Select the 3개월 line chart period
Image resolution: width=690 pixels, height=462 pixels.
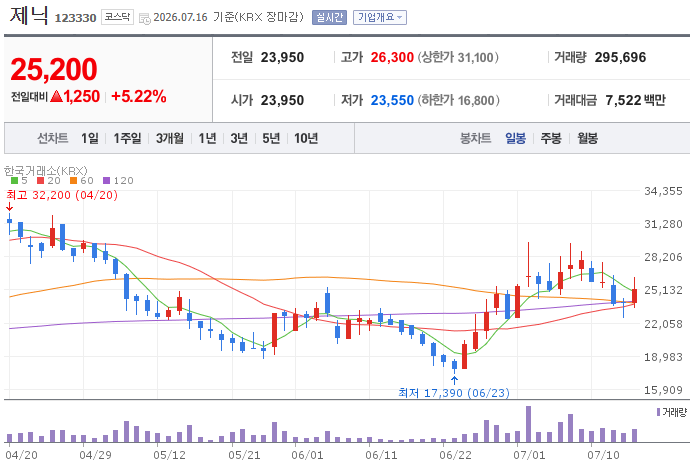pyautogui.click(x=170, y=139)
